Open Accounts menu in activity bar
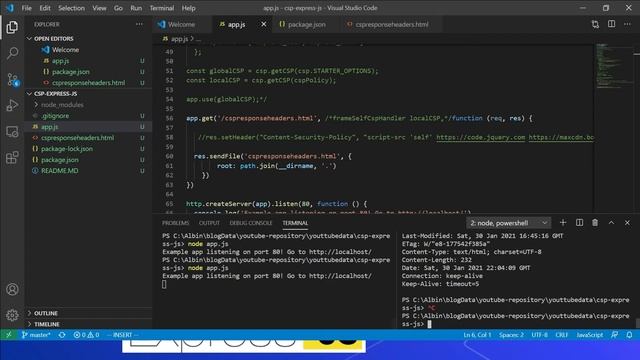 click(x=12, y=289)
